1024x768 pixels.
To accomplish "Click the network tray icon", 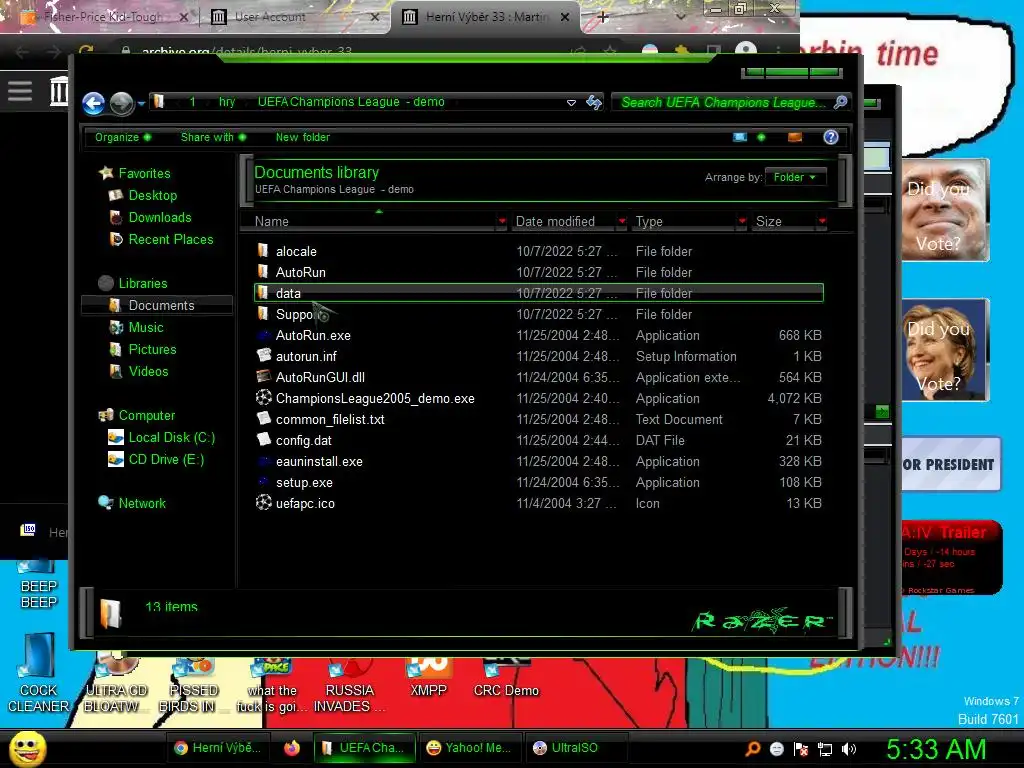I will pos(825,749).
